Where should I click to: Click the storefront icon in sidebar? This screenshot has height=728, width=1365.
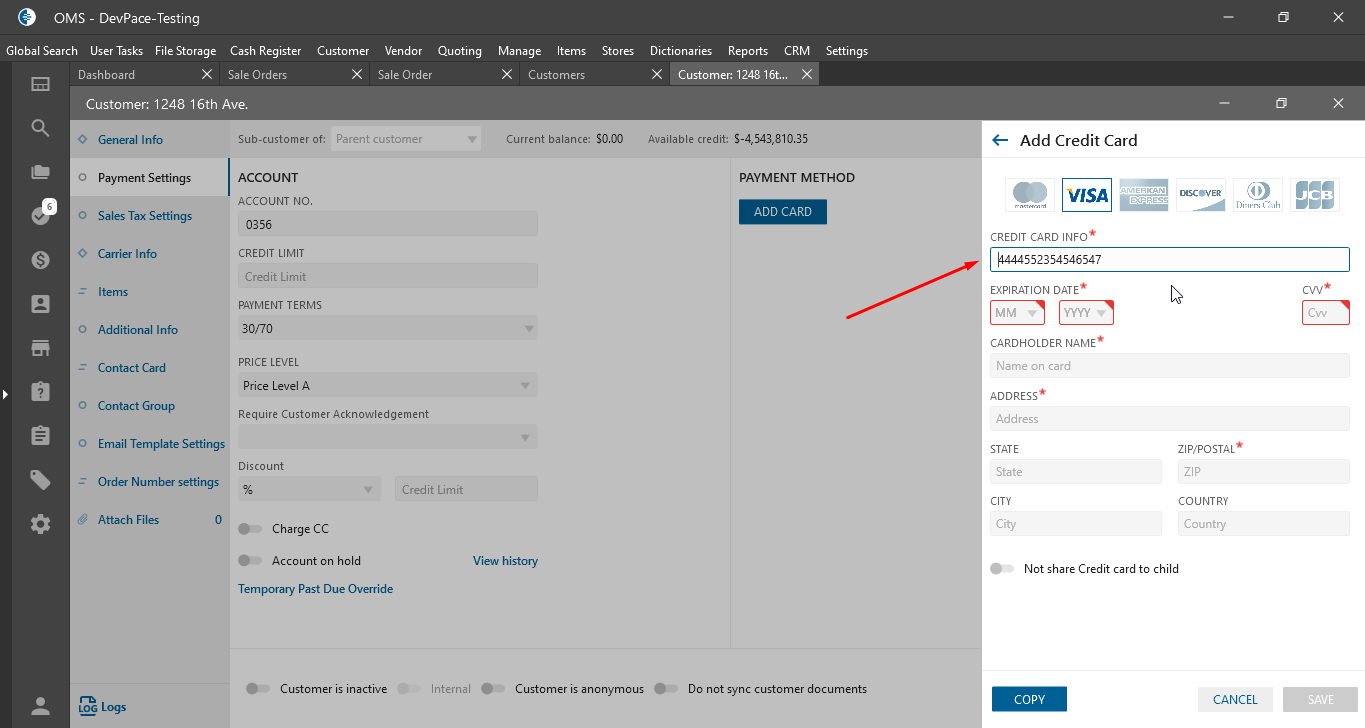tap(40, 348)
